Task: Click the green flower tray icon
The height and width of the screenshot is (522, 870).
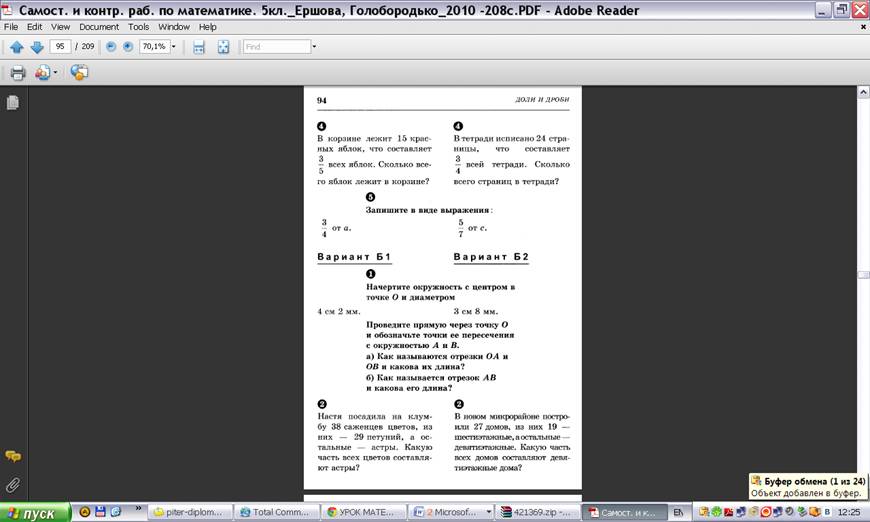Action: tap(716, 511)
